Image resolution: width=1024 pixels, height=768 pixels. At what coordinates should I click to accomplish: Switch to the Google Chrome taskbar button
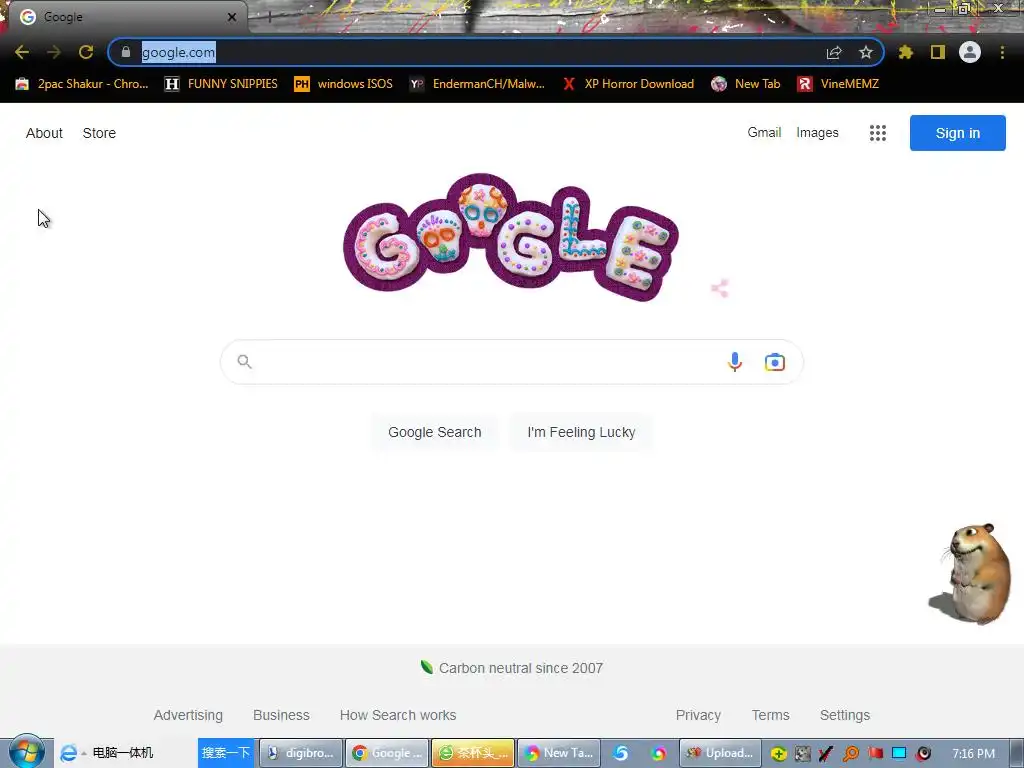click(387, 753)
